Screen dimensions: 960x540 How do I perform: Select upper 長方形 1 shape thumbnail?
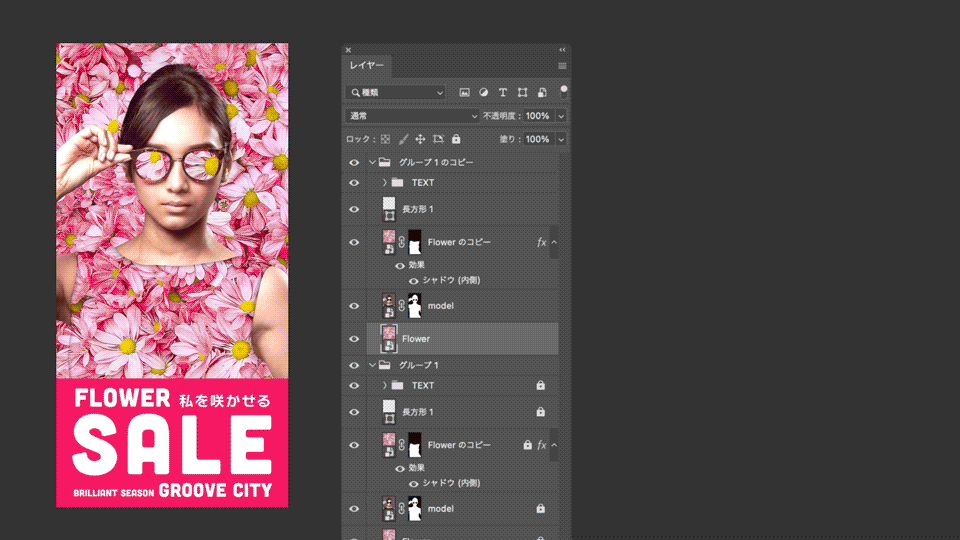(389, 209)
